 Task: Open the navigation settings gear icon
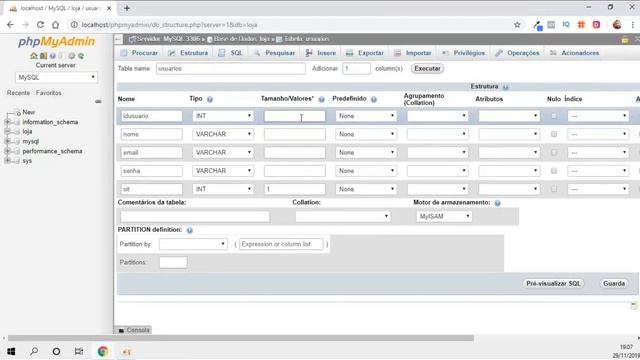[x=72, y=56]
